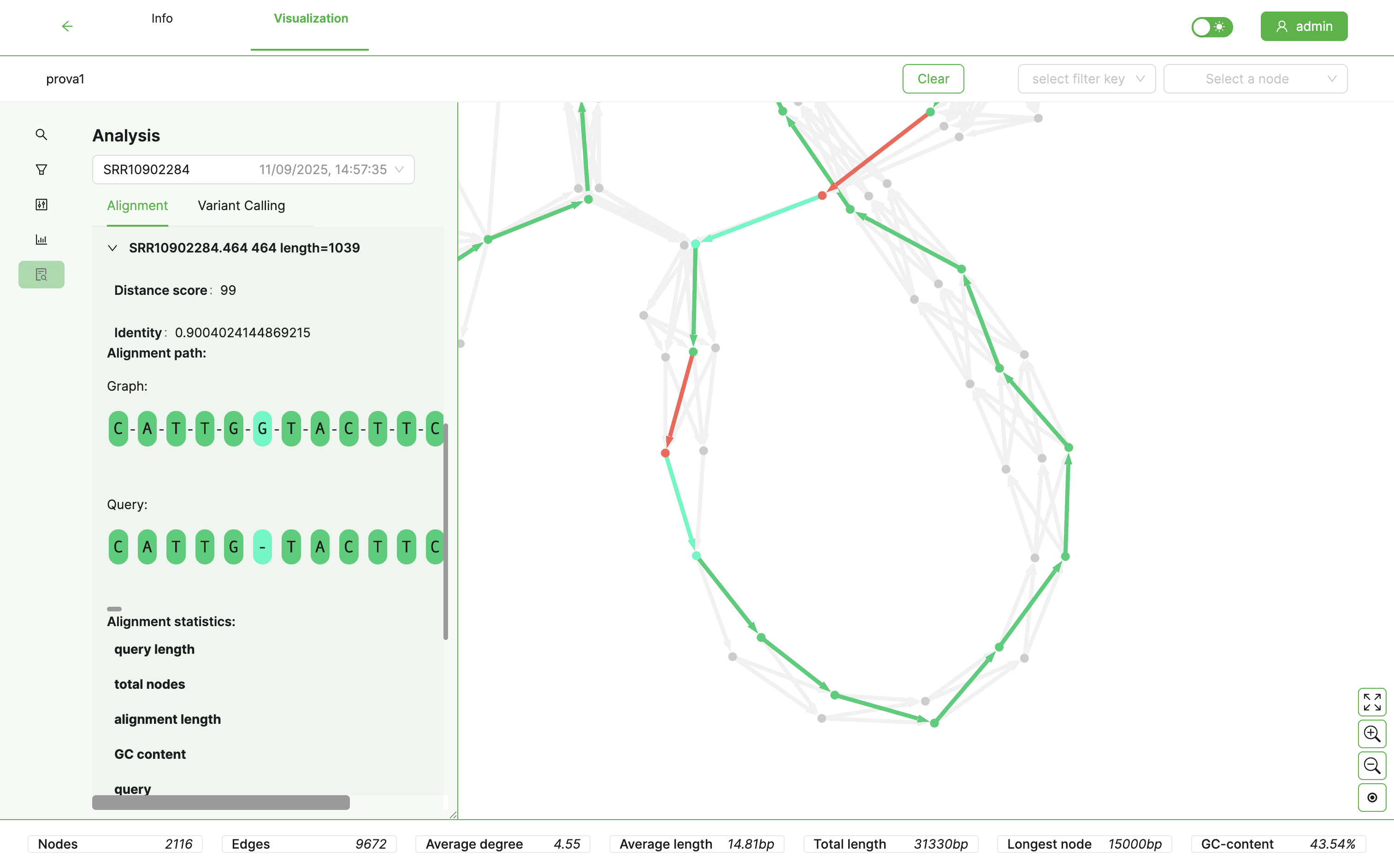Open the bar chart statistics icon
This screenshot has width=1394, height=868.
pos(41,240)
